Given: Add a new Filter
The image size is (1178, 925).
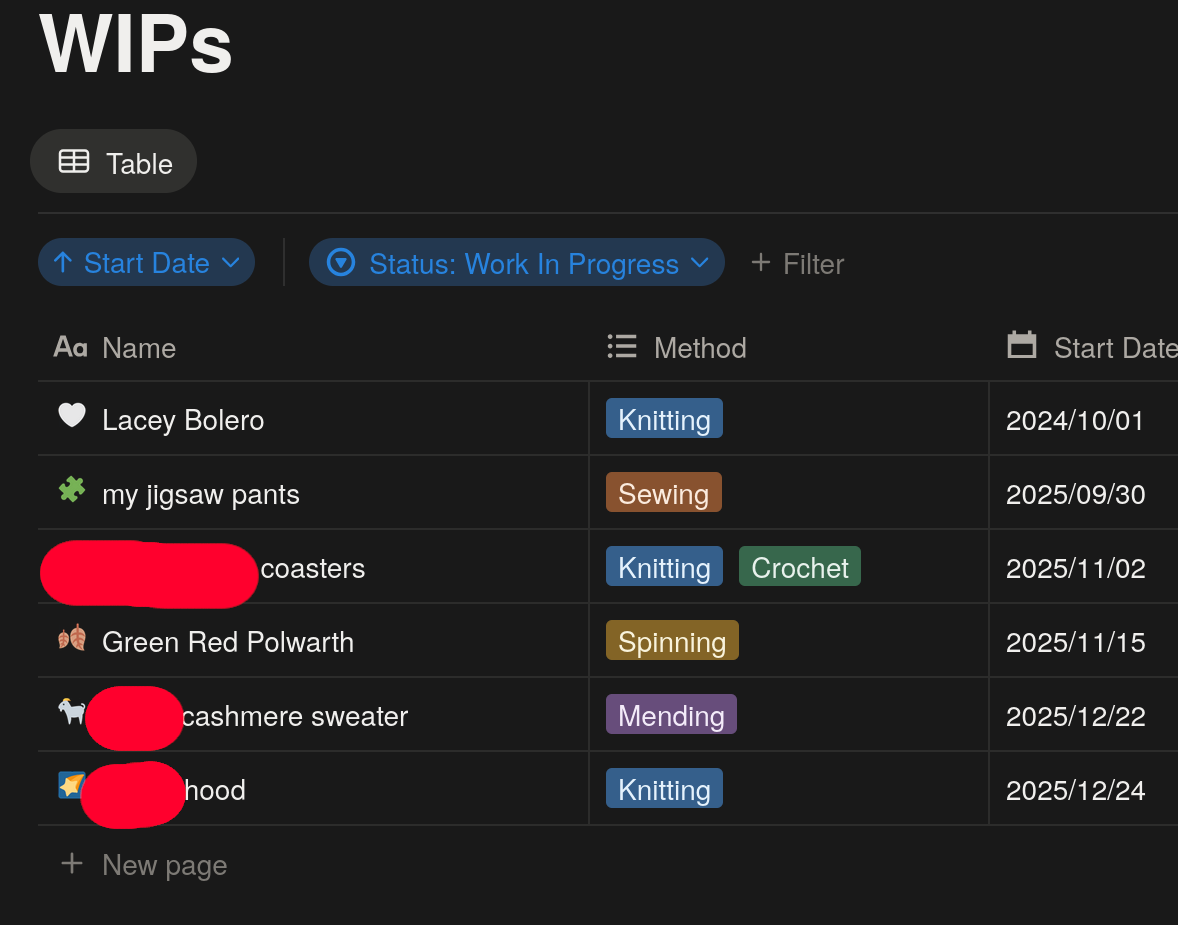Looking at the screenshot, I should tap(797, 264).
